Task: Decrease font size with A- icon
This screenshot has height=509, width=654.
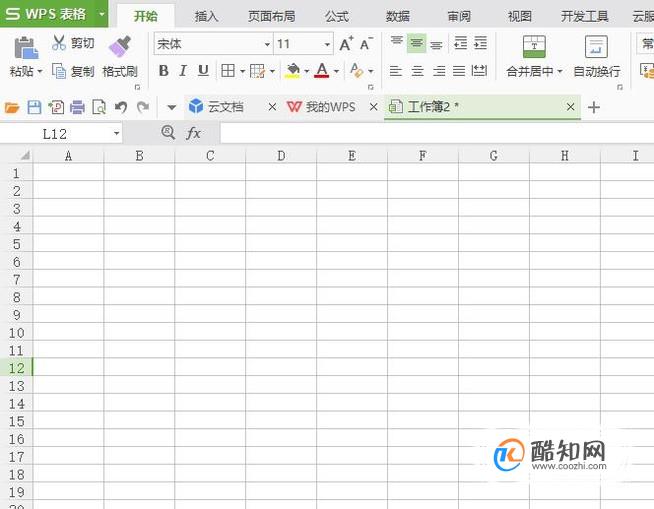Action: click(366, 43)
